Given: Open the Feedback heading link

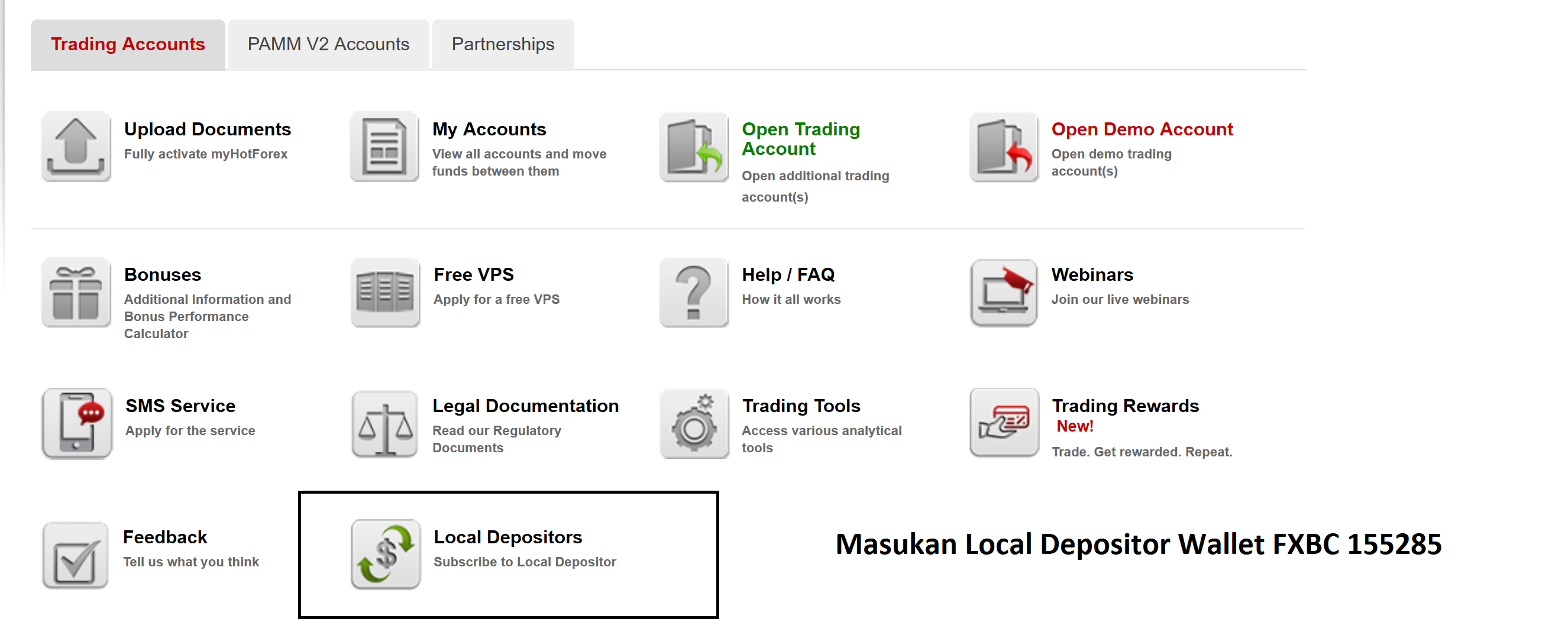Looking at the screenshot, I should (165, 537).
